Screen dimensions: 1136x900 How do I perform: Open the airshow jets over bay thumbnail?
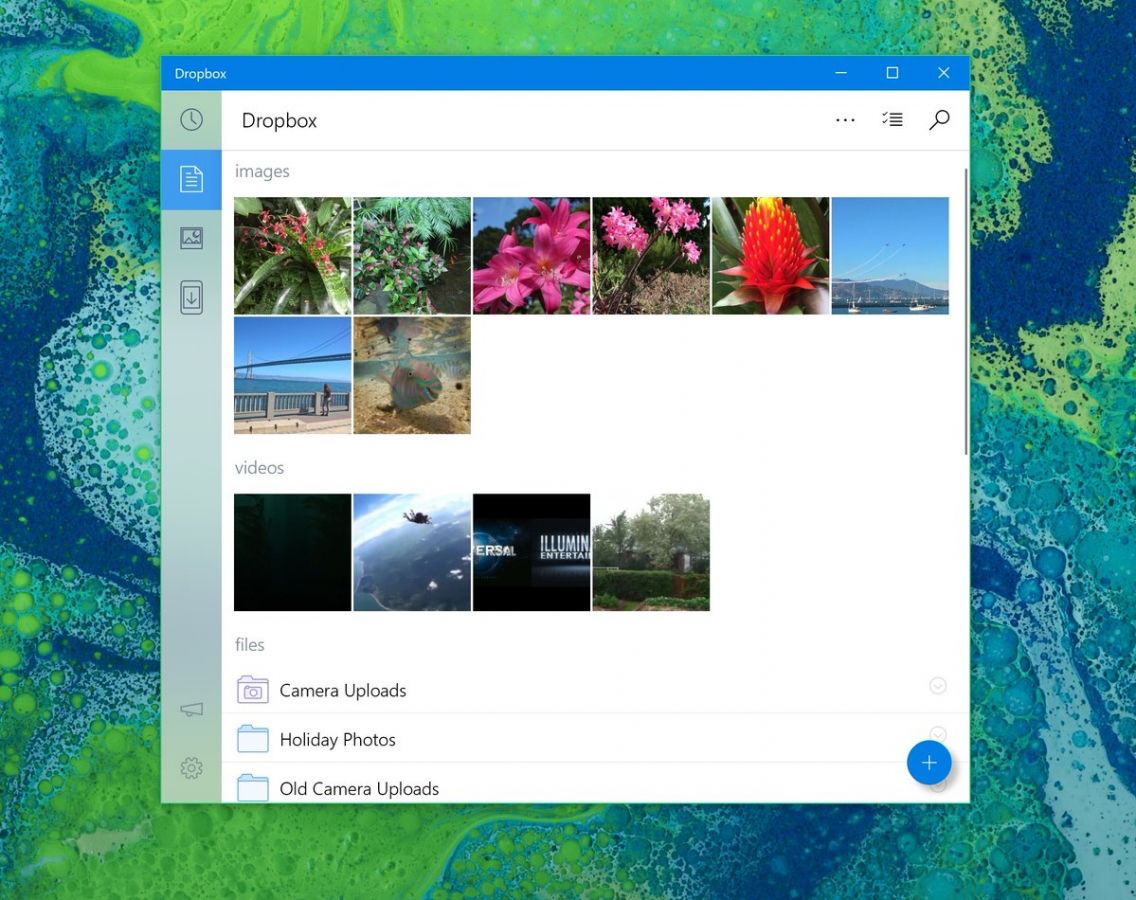890,256
